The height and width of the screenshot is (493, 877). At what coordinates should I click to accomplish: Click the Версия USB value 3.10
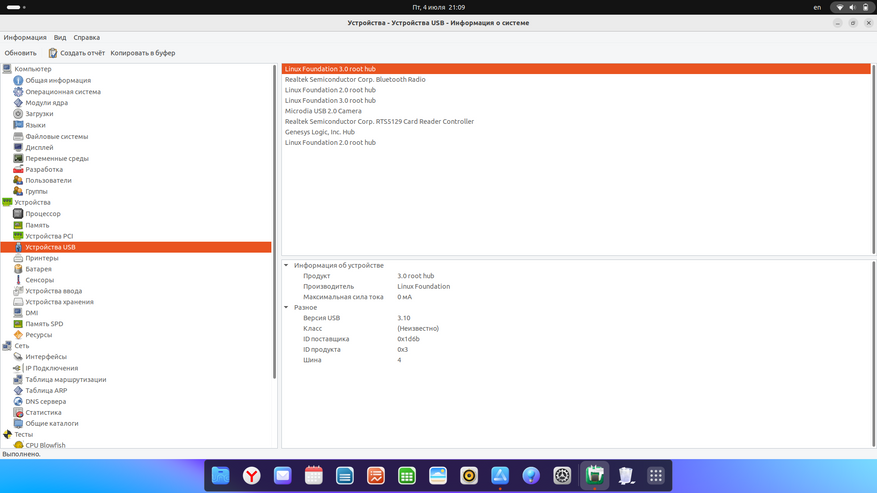(x=404, y=318)
